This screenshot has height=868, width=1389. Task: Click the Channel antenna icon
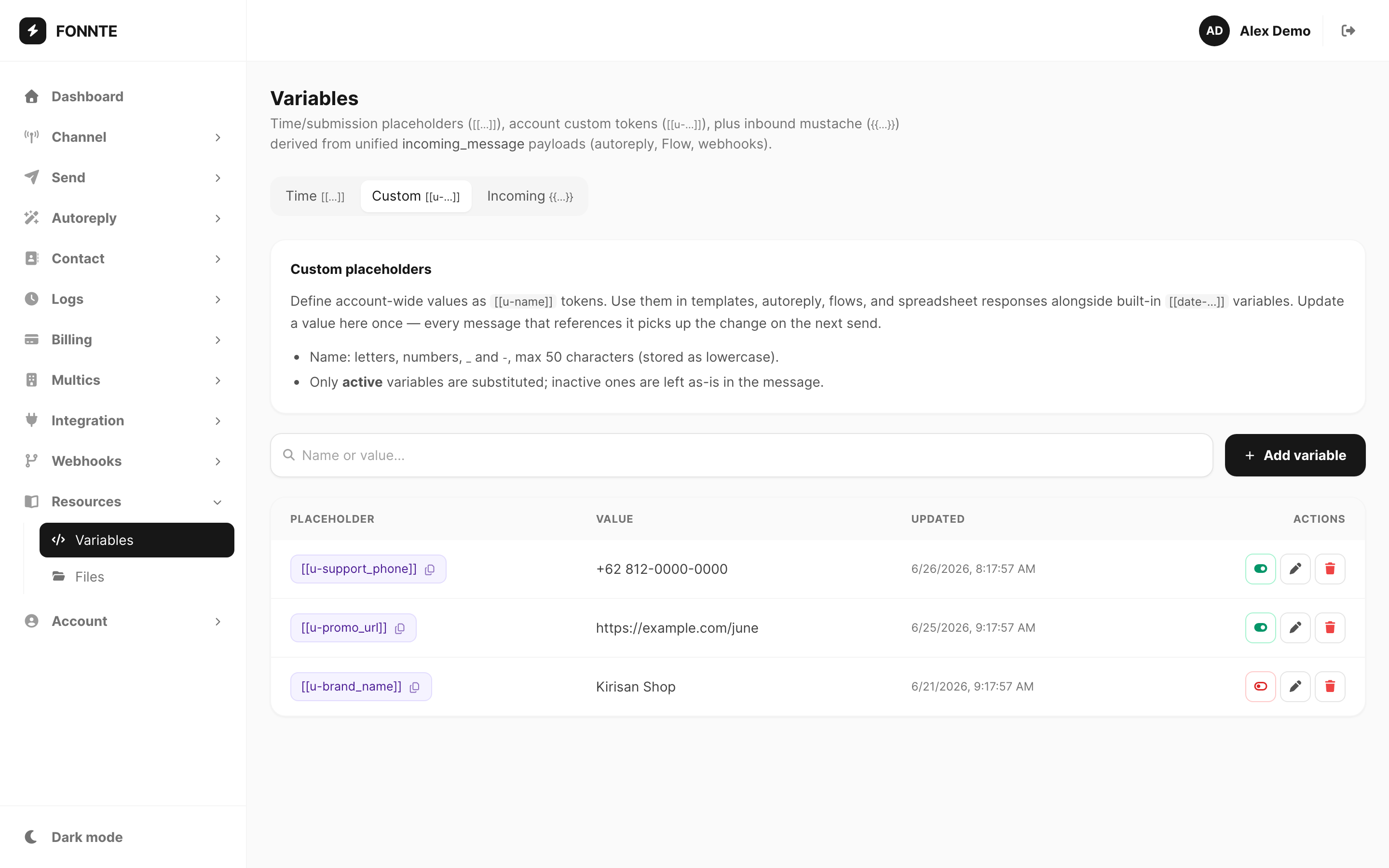coord(31,136)
